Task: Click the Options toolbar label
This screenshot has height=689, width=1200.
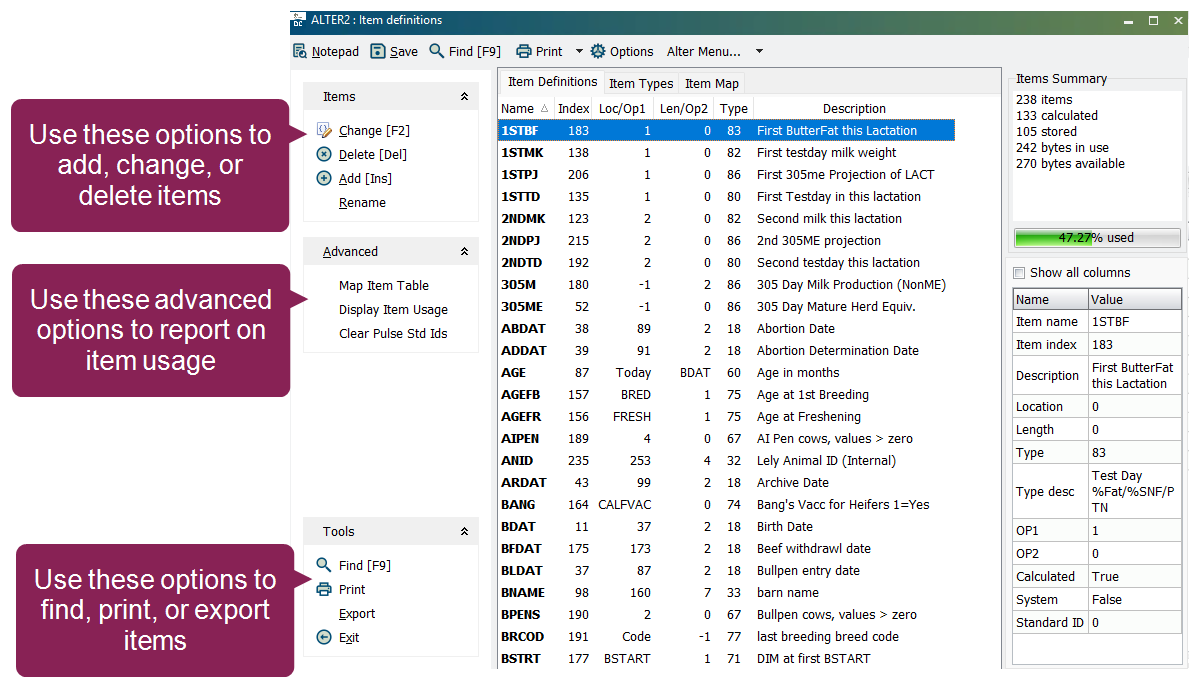Action: coord(632,51)
